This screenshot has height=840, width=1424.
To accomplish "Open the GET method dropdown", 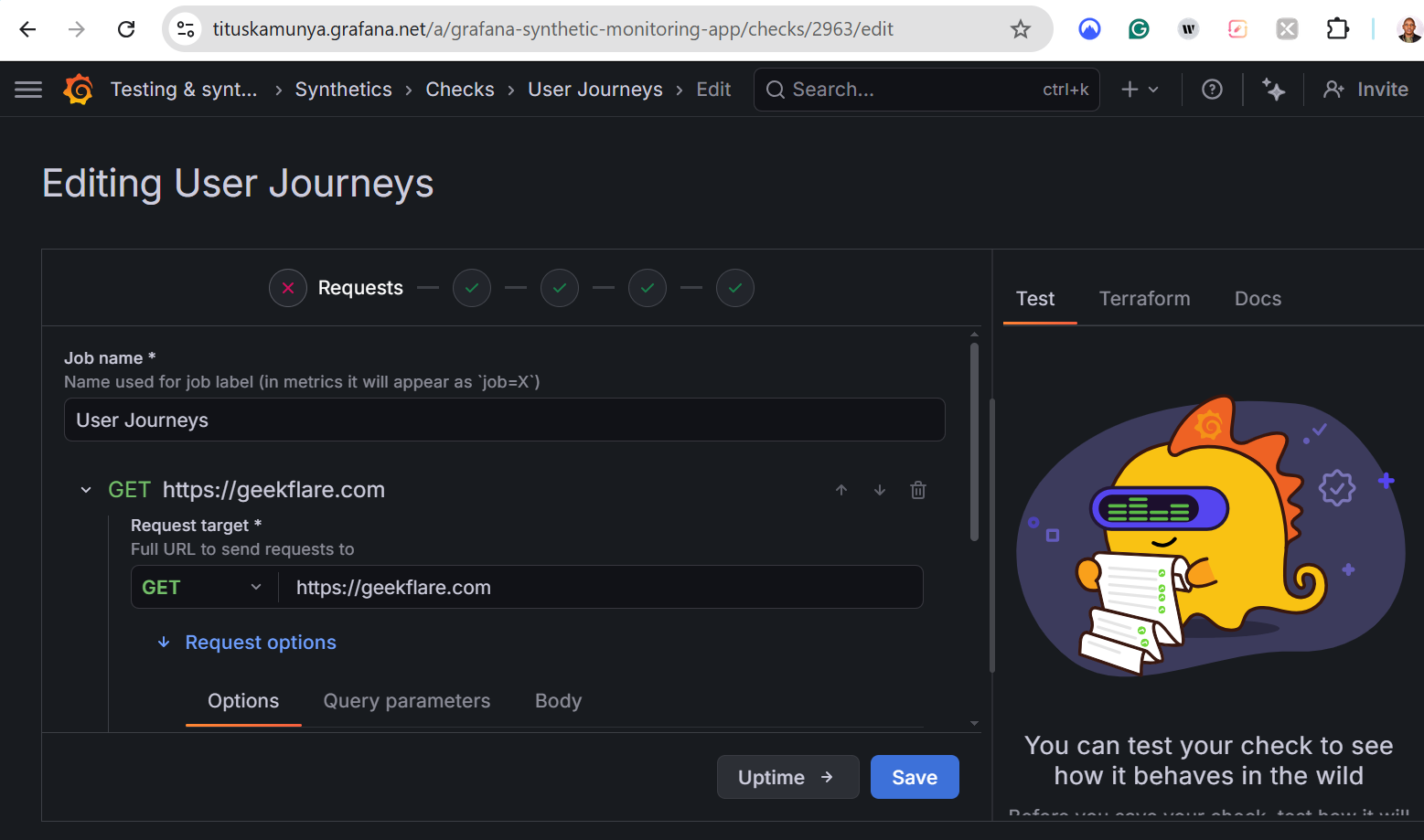I will tap(203, 588).
